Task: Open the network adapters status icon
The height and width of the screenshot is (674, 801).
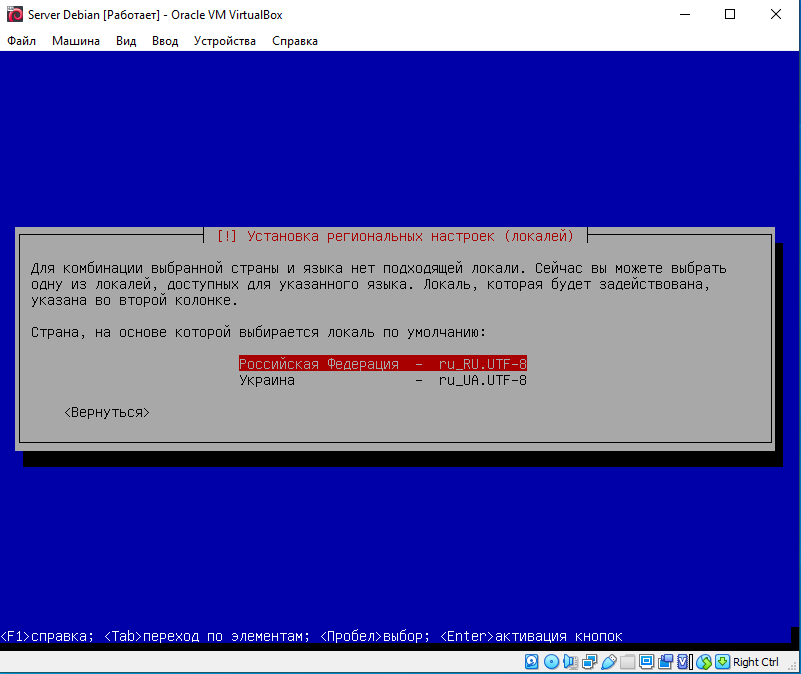Action: point(589,662)
